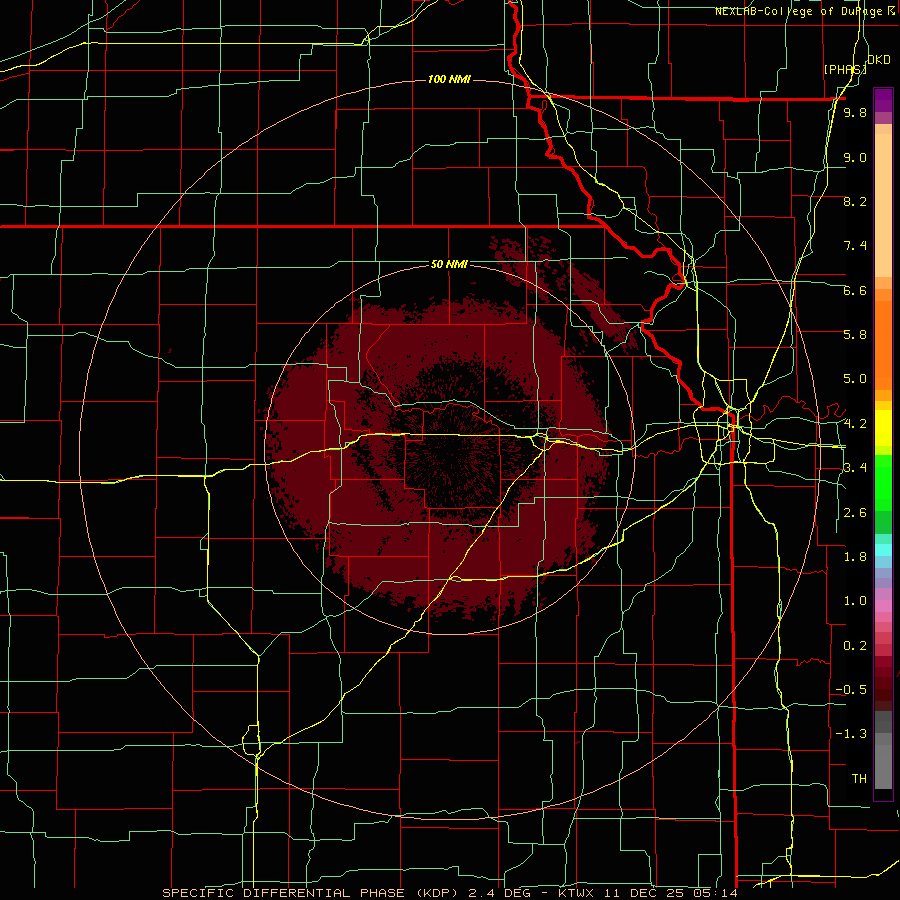The image size is (900, 900).
Task: Click the 3.4 color scale value
Action: click(x=855, y=467)
